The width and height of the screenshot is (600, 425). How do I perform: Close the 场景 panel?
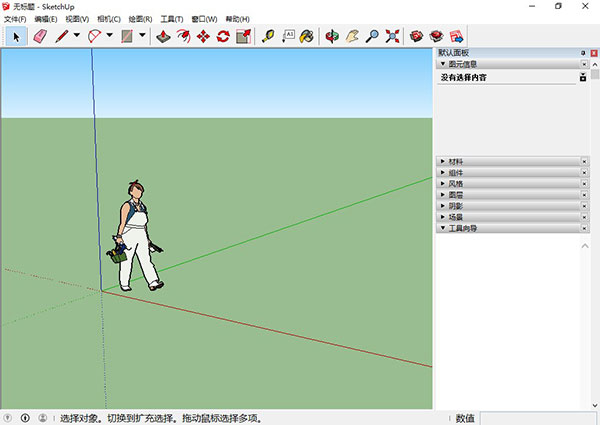[584, 217]
